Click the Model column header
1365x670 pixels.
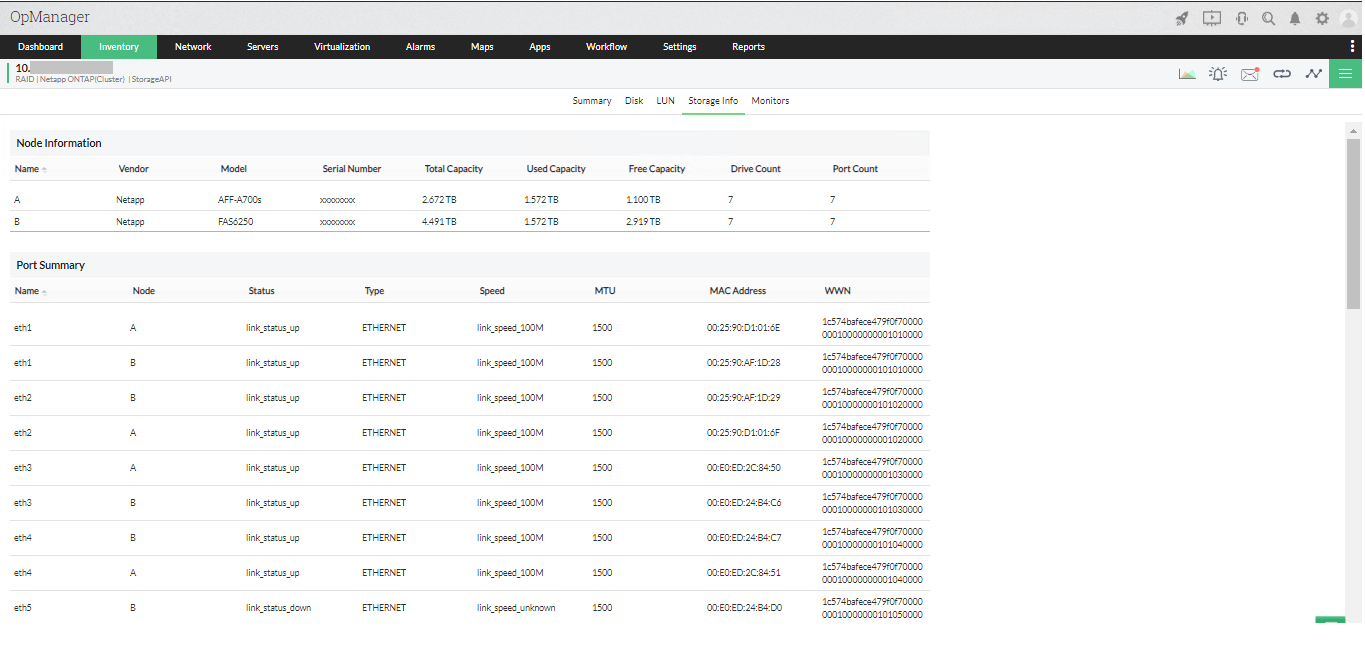tap(233, 169)
